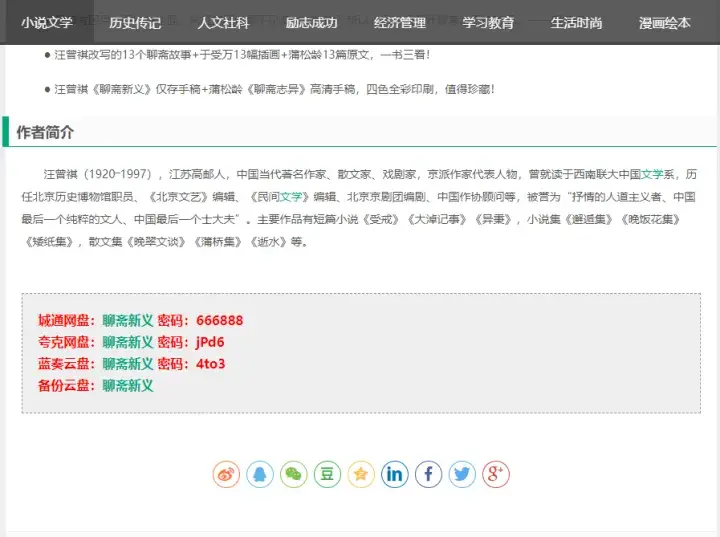
Task: Share on Facebook icon
Action: point(428,474)
